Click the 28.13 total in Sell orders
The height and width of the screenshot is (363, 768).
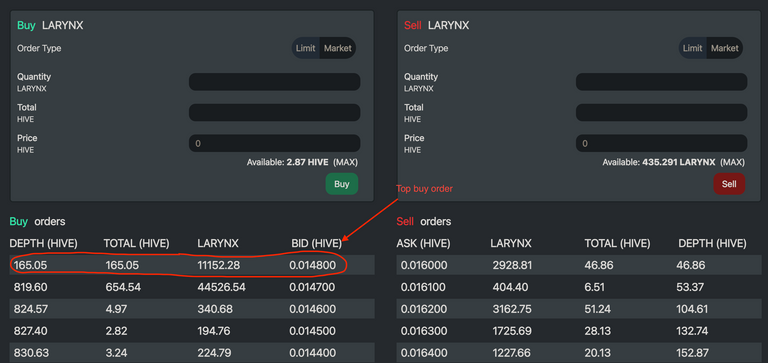point(597,331)
